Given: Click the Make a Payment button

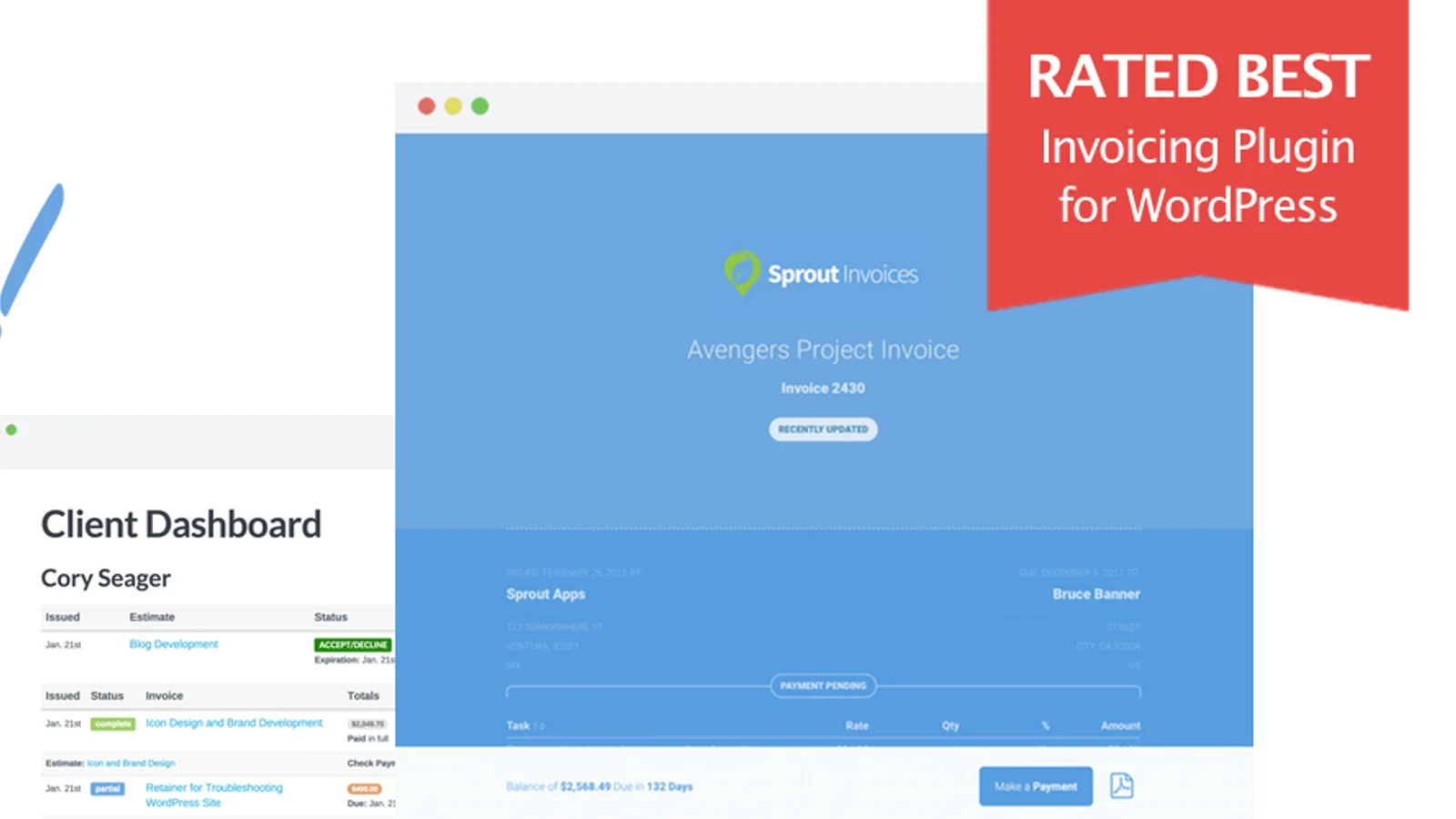Looking at the screenshot, I should click(x=1036, y=786).
